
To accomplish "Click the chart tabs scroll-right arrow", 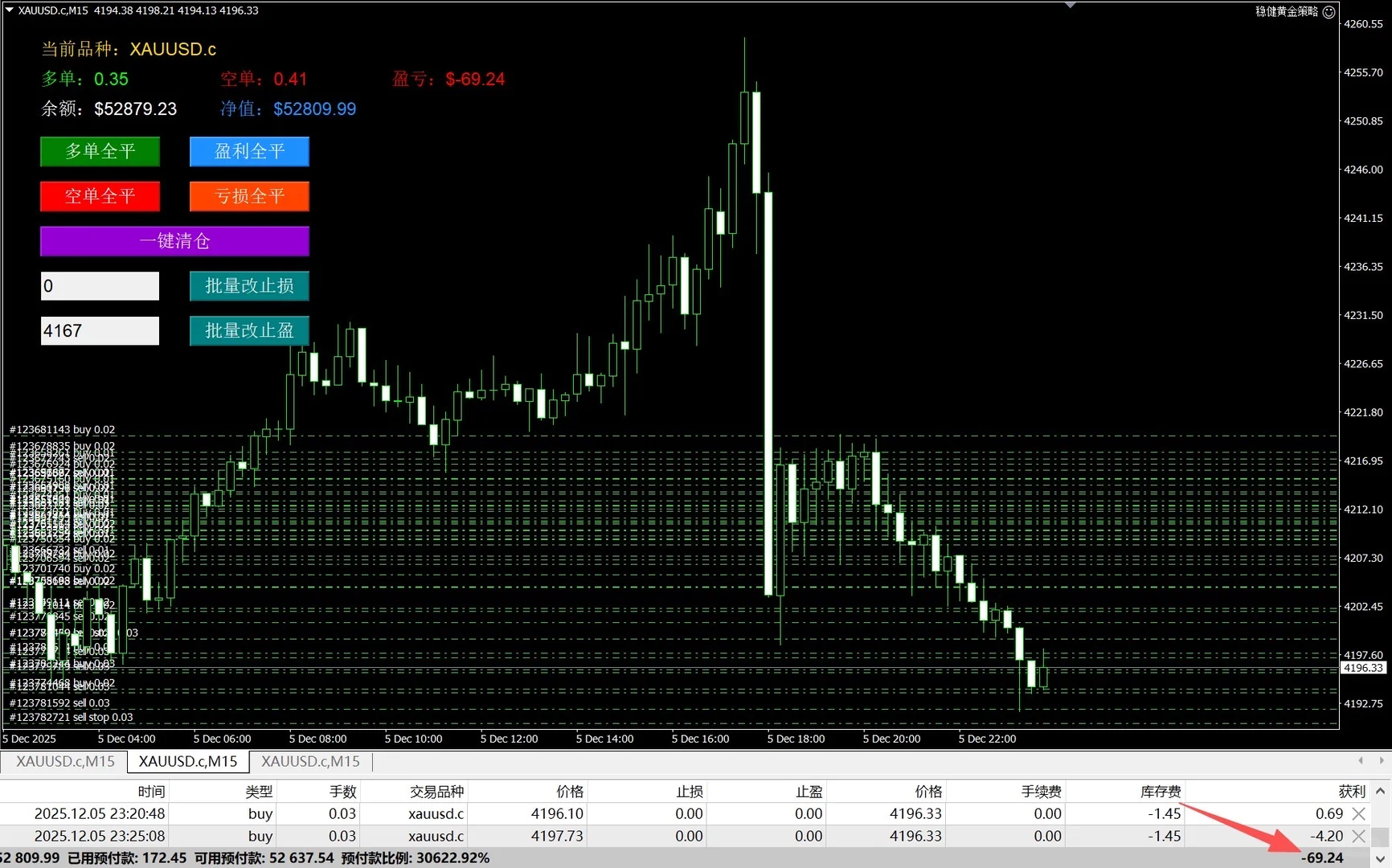I will point(1382,760).
